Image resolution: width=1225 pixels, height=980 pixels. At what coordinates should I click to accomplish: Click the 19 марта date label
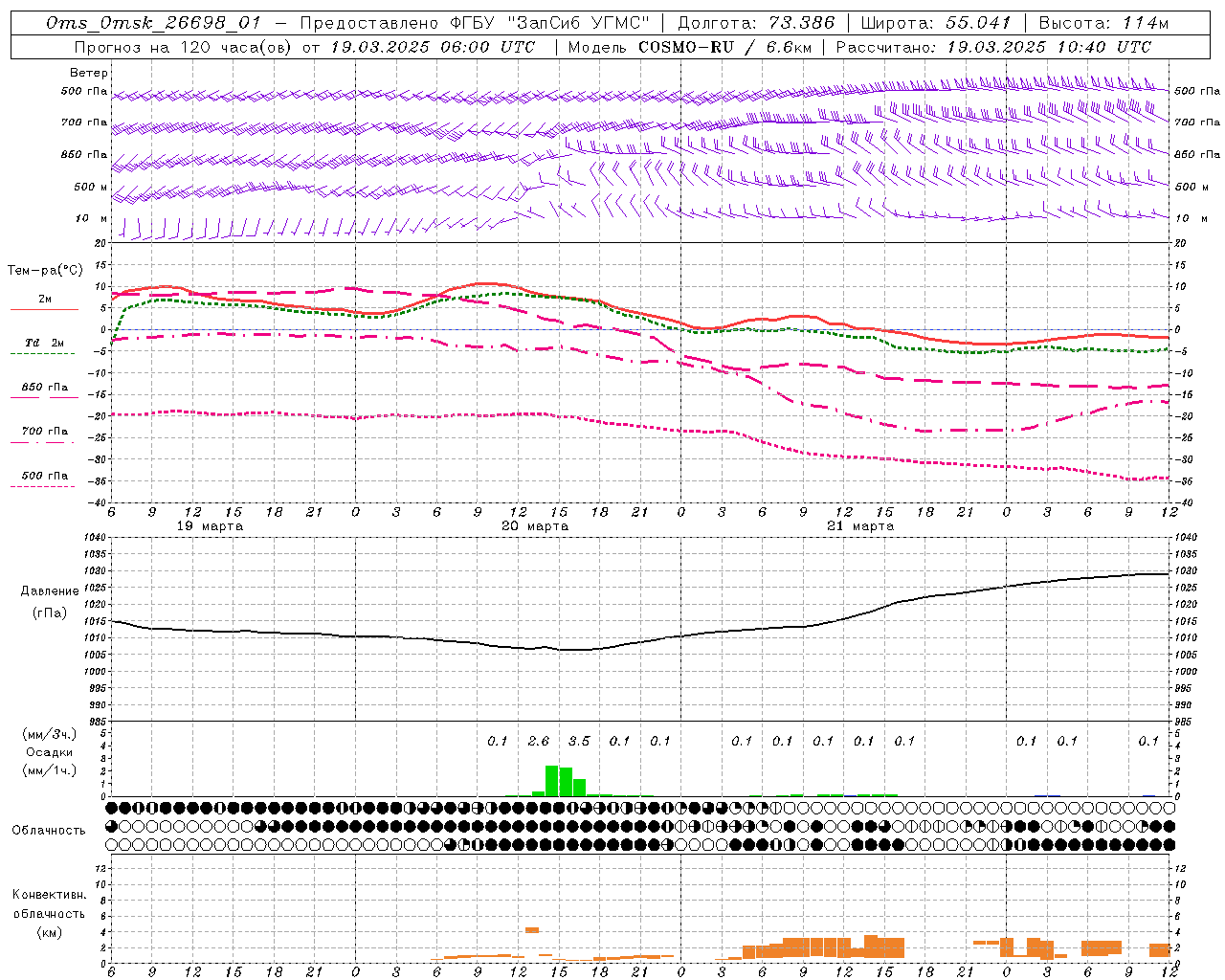(x=212, y=526)
